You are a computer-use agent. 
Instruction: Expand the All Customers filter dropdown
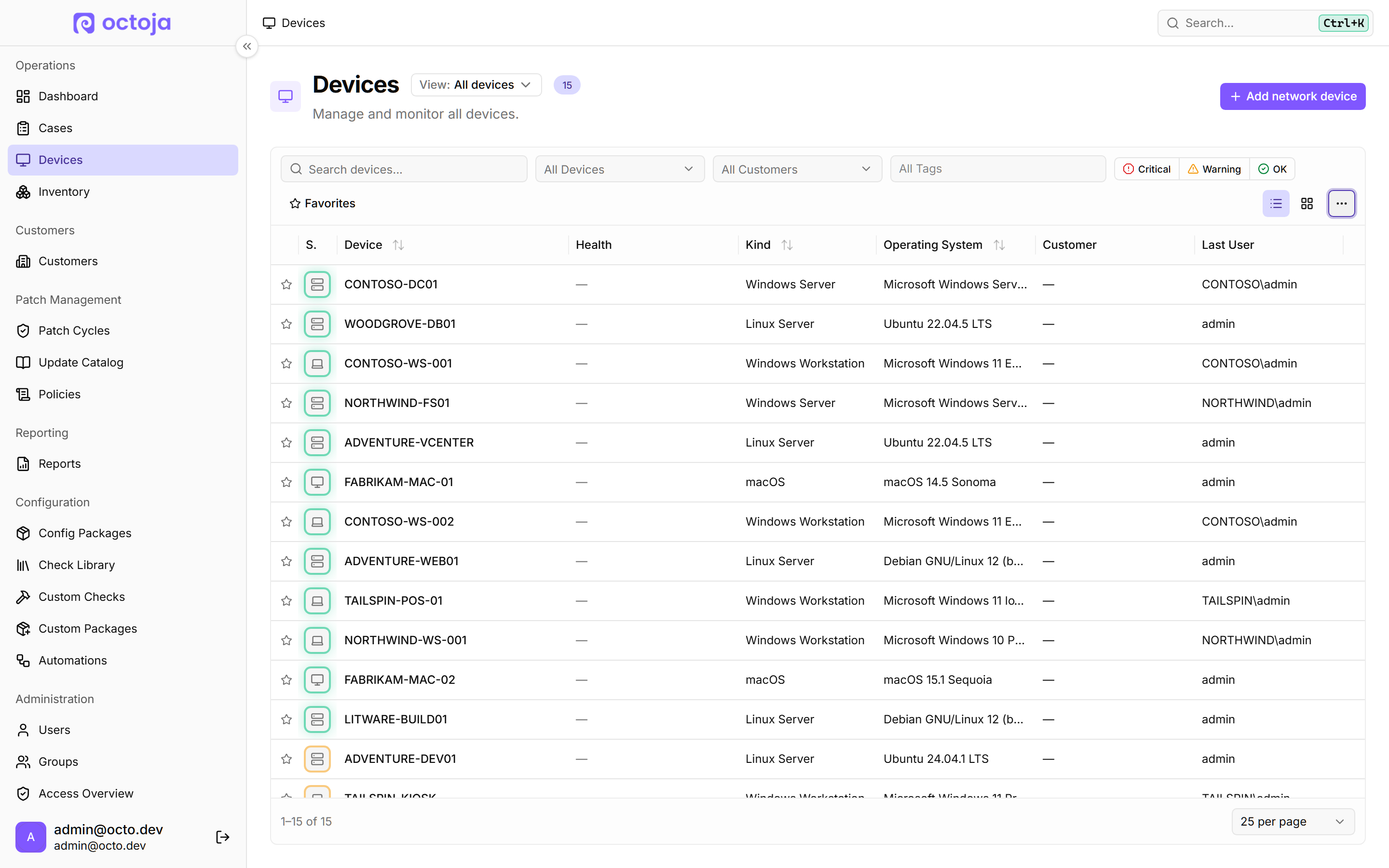797,169
